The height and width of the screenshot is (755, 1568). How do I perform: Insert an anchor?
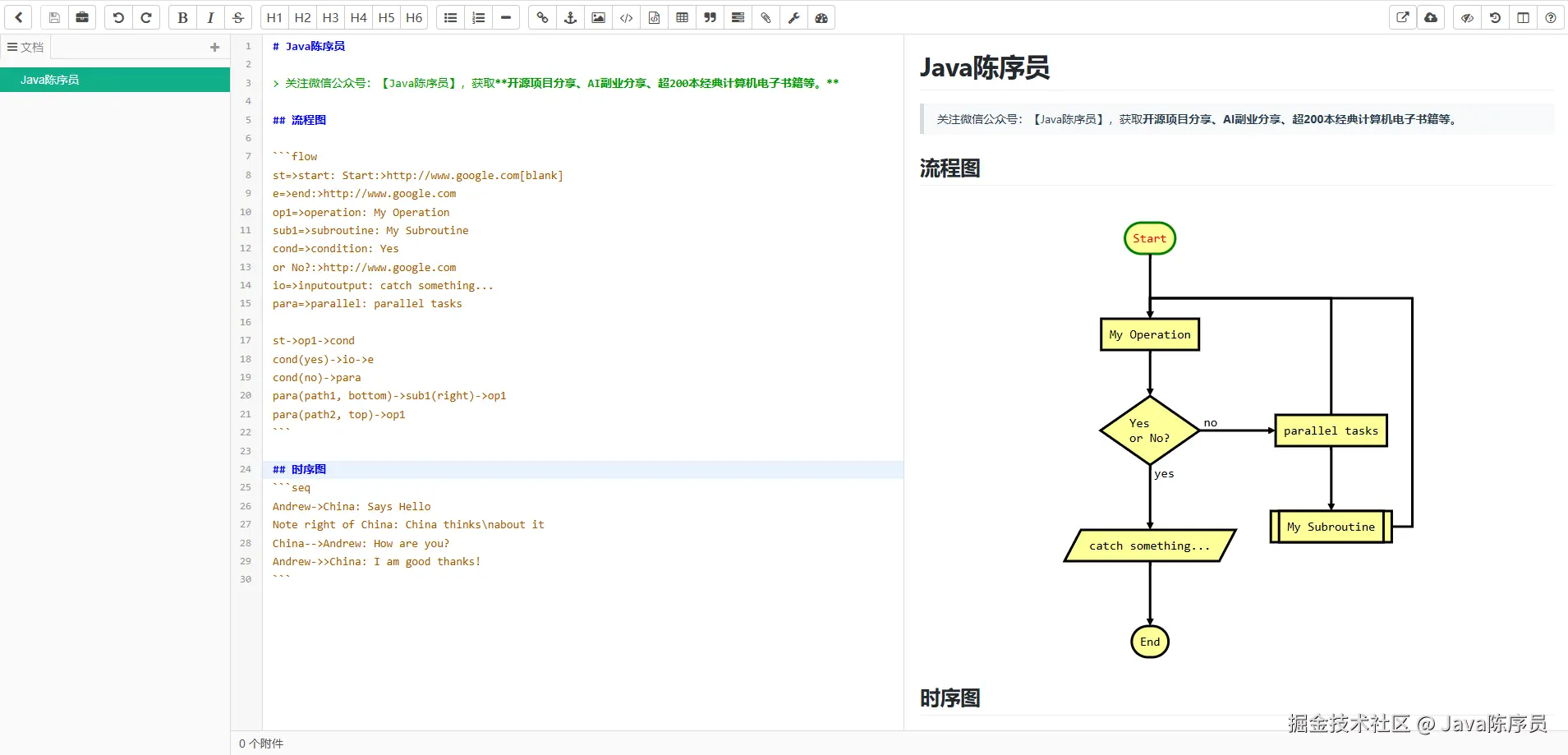570,17
